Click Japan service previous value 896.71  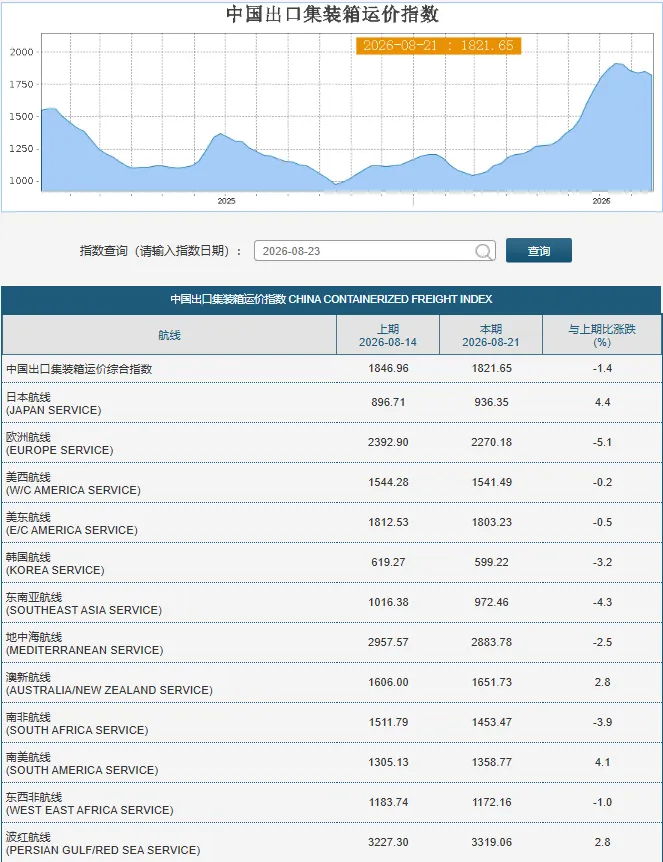tap(388, 402)
